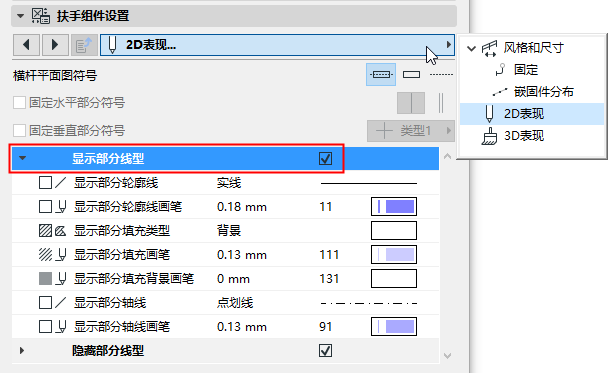Click hook icon of 固定
Viewport: 608px width, 373px height.
coord(500,70)
